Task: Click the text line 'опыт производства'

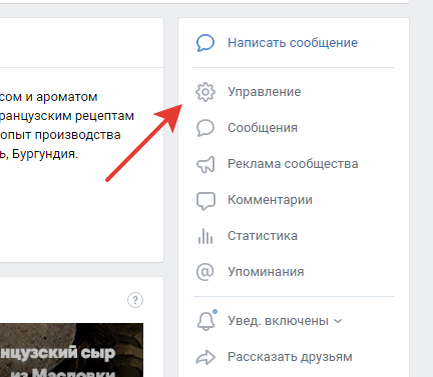Action: point(60,135)
